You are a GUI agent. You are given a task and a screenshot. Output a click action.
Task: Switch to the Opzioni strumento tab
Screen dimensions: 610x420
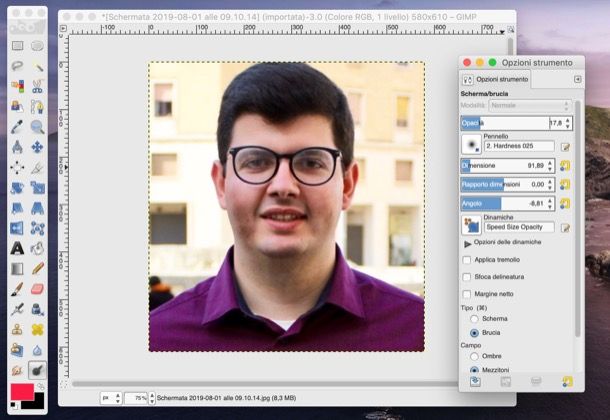pyautogui.click(x=495, y=79)
